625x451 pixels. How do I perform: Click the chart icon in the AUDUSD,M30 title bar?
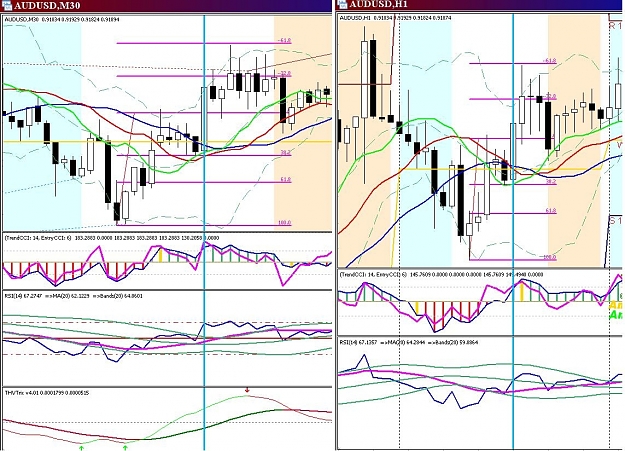7,5
